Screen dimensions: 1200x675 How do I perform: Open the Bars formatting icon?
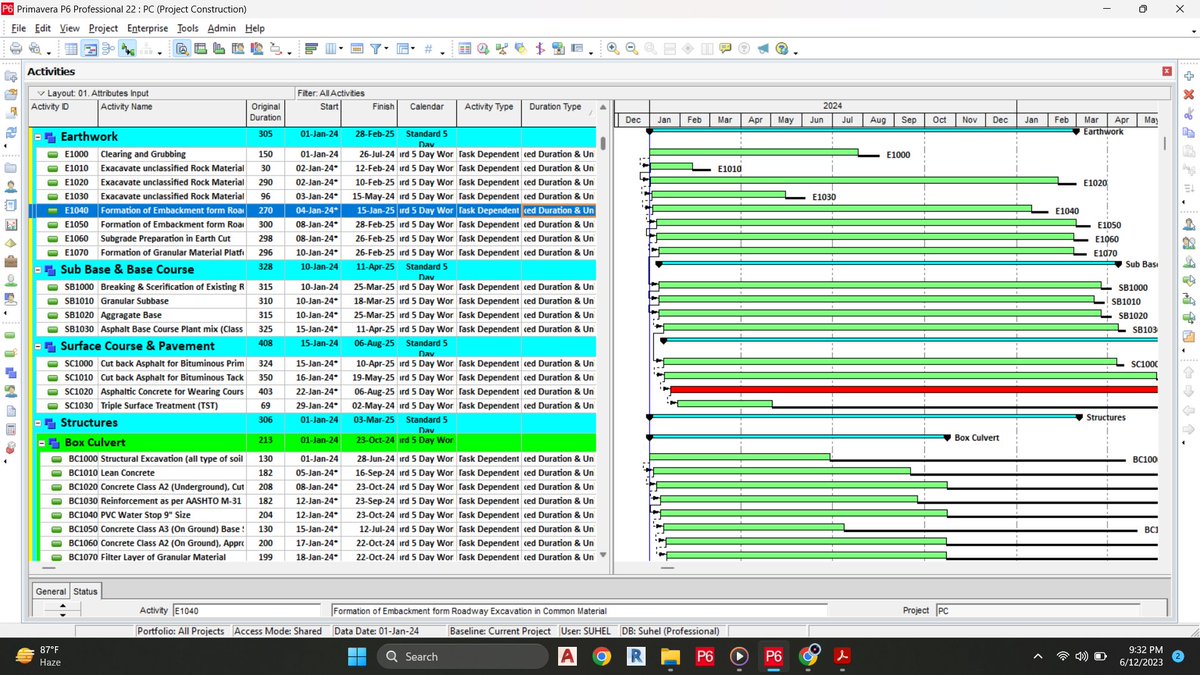311,48
